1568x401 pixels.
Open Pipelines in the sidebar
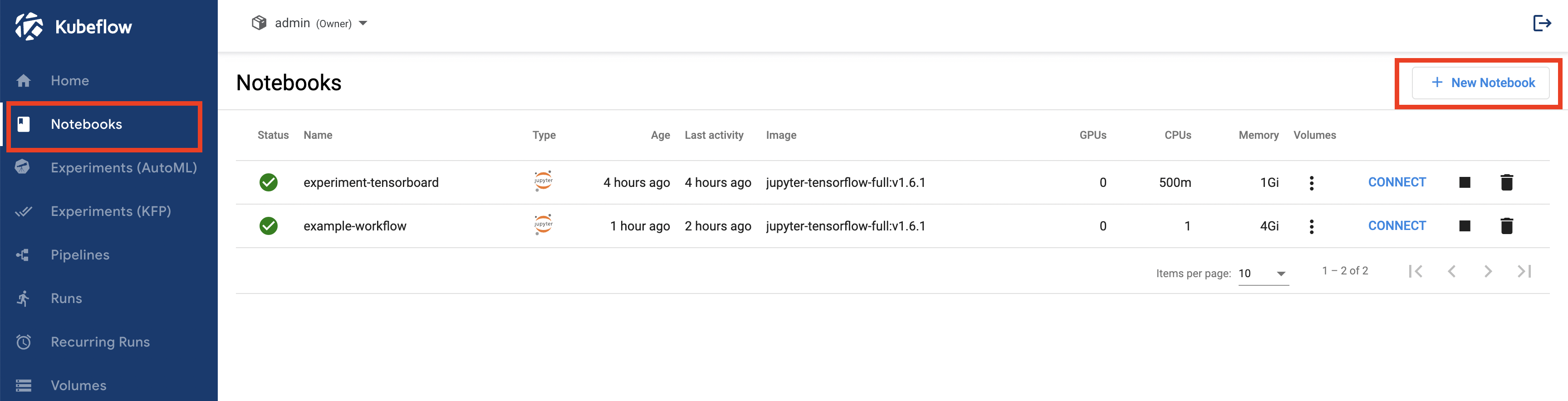[80, 255]
